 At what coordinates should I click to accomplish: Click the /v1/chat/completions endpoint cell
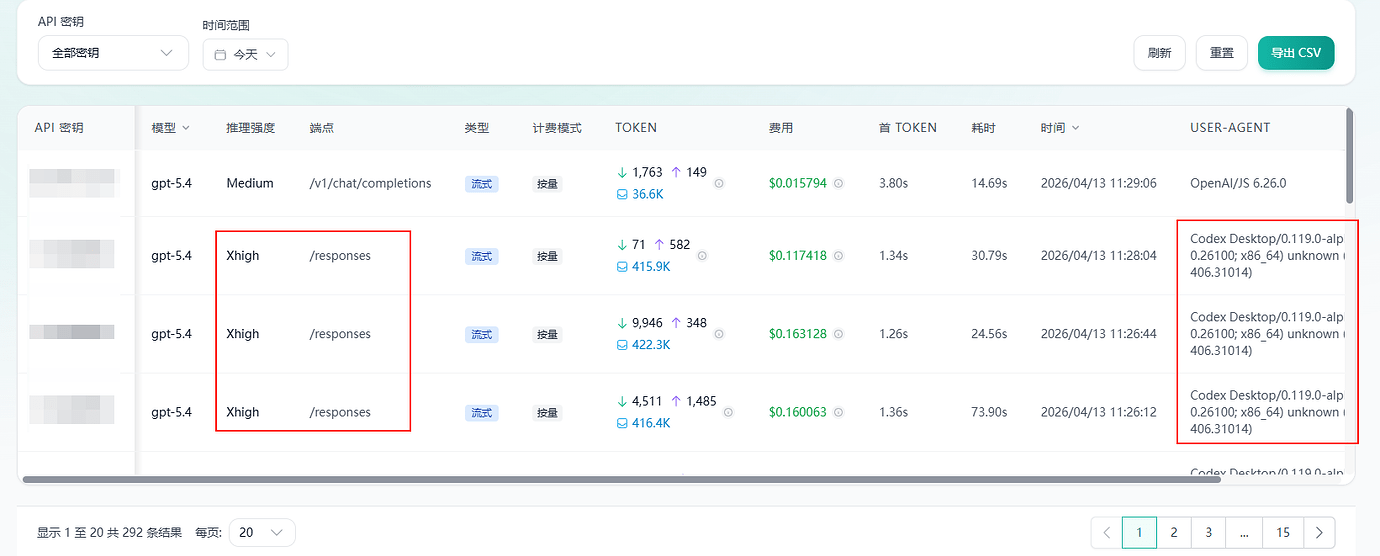coord(370,184)
